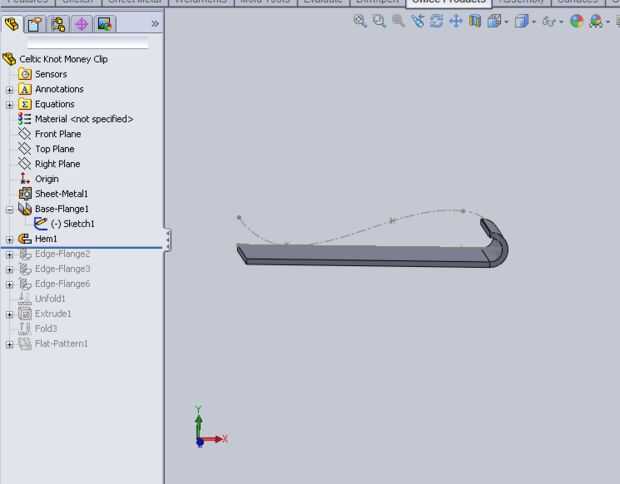Select the Right Plane
Viewport: 620px width, 484px height.
(x=57, y=164)
